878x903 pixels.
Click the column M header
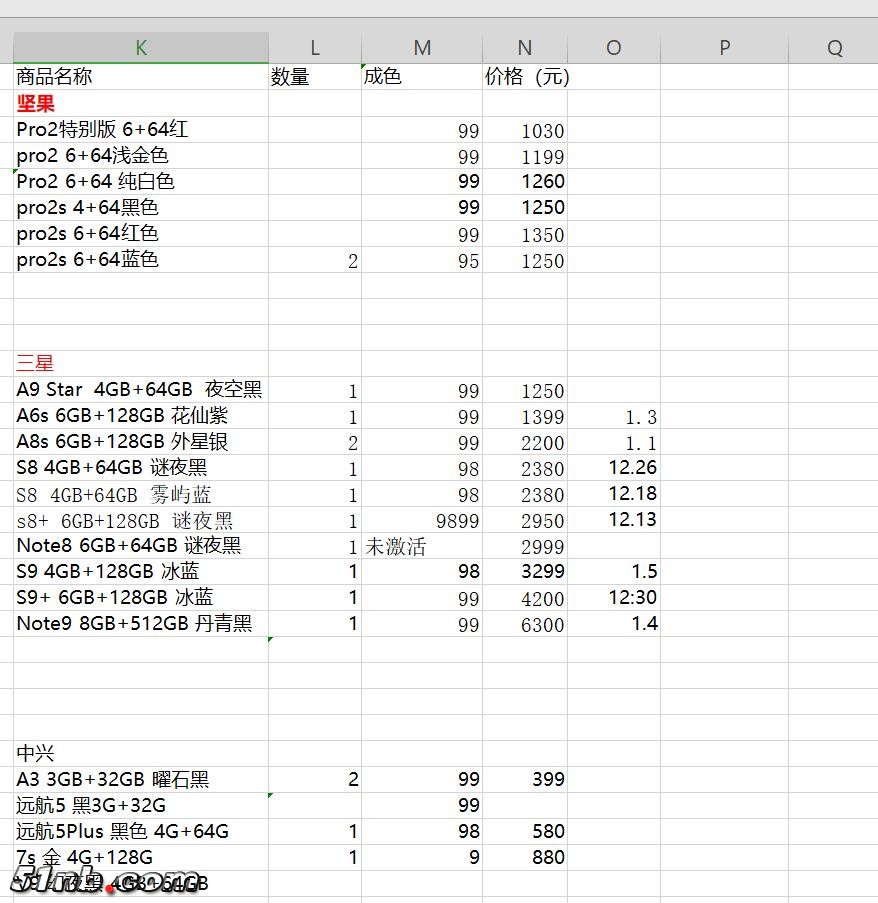(x=422, y=48)
